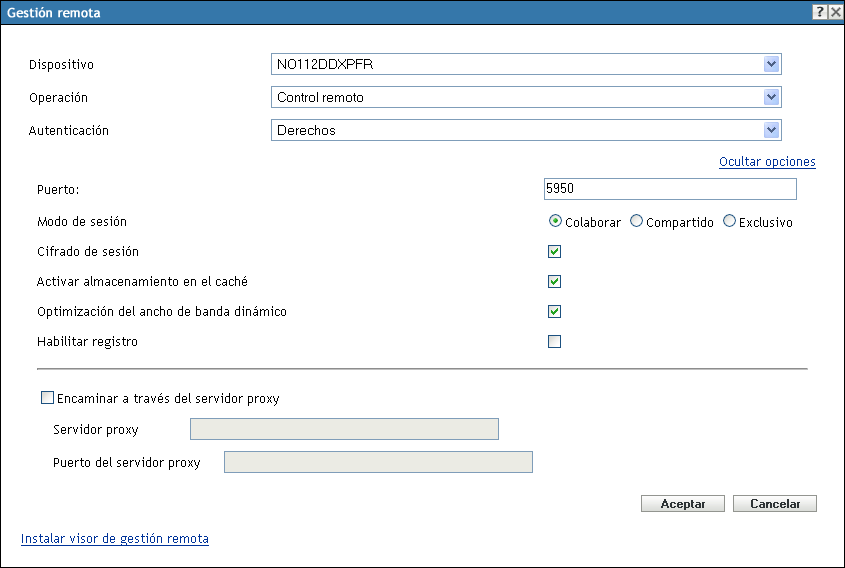Click Ocultar opciones link
The image size is (845, 568).
(767, 161)
